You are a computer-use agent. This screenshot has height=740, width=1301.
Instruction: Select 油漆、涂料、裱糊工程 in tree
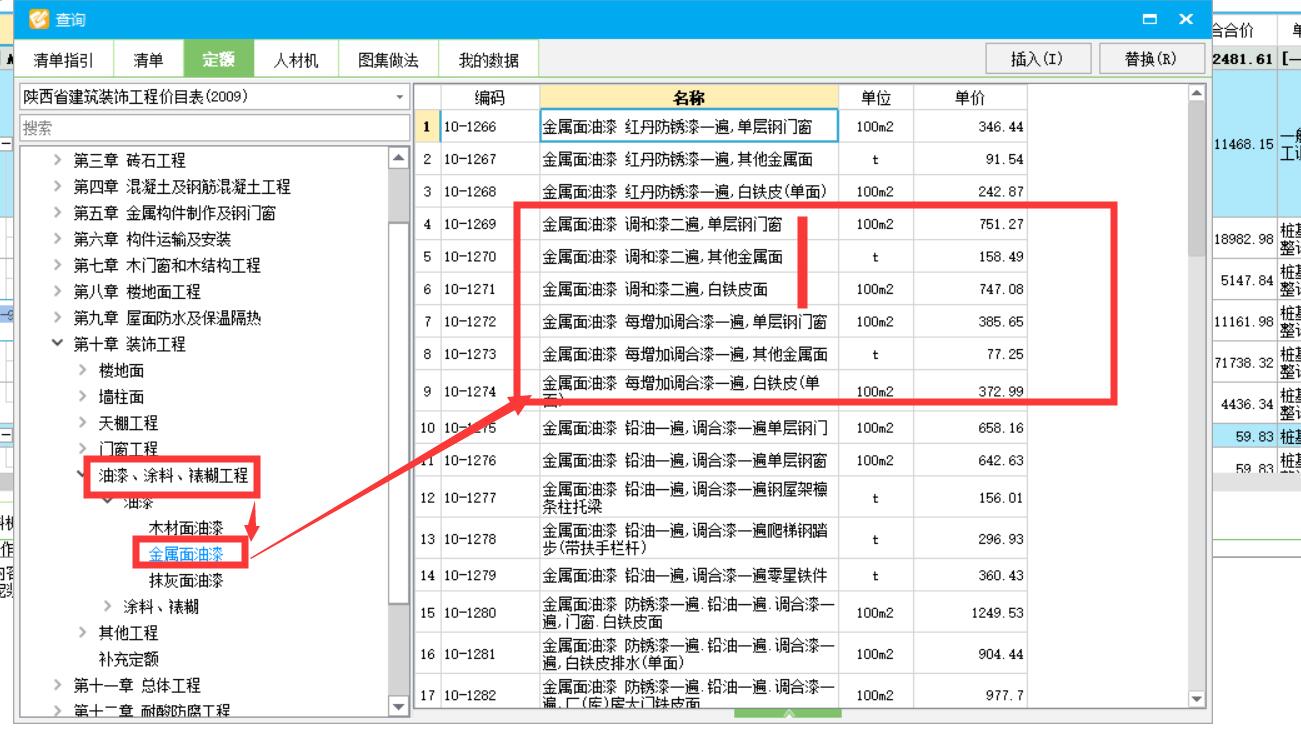click(x=173, y=476)
